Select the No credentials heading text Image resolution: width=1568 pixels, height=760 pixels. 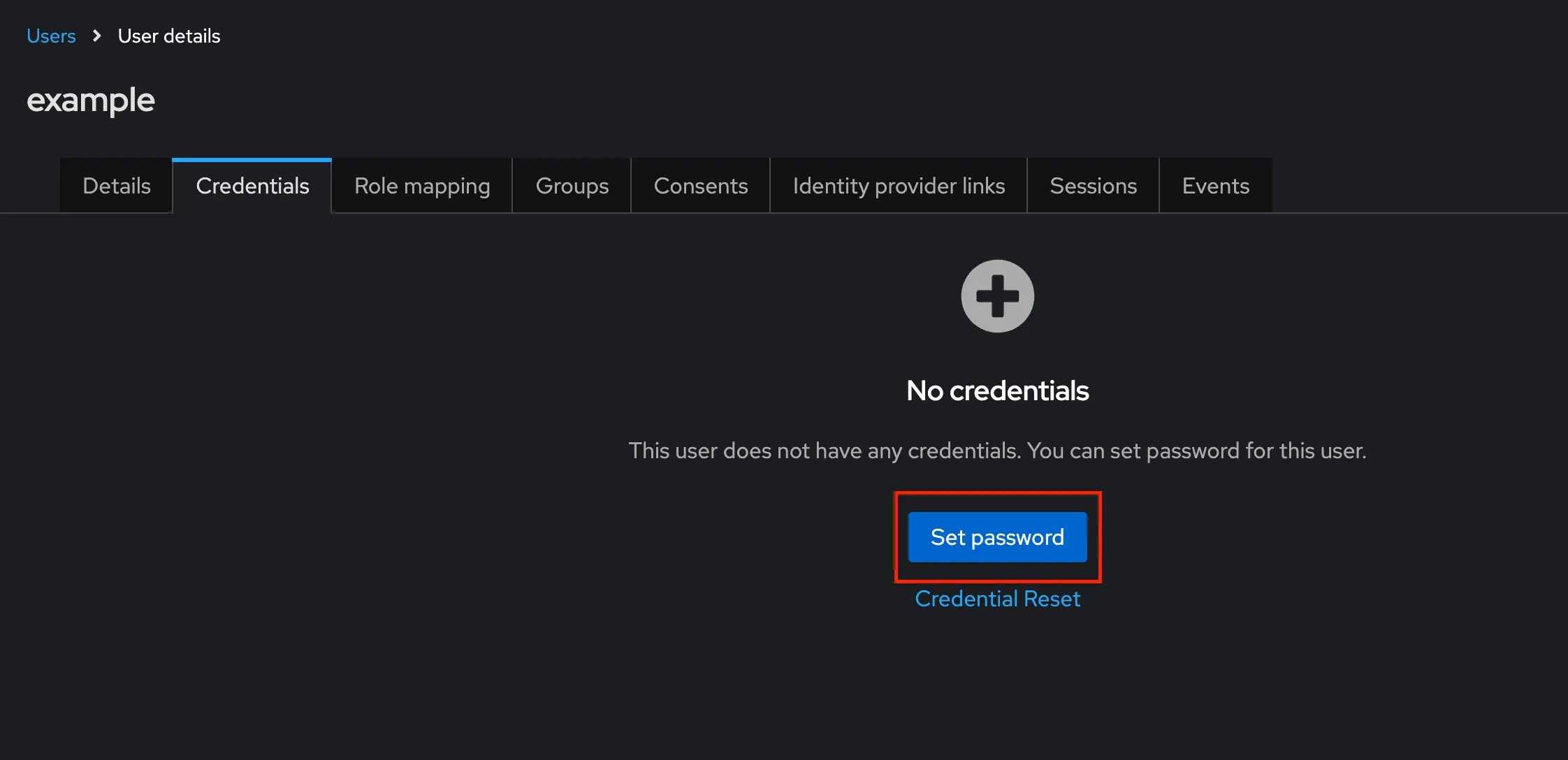coord(997,390)
